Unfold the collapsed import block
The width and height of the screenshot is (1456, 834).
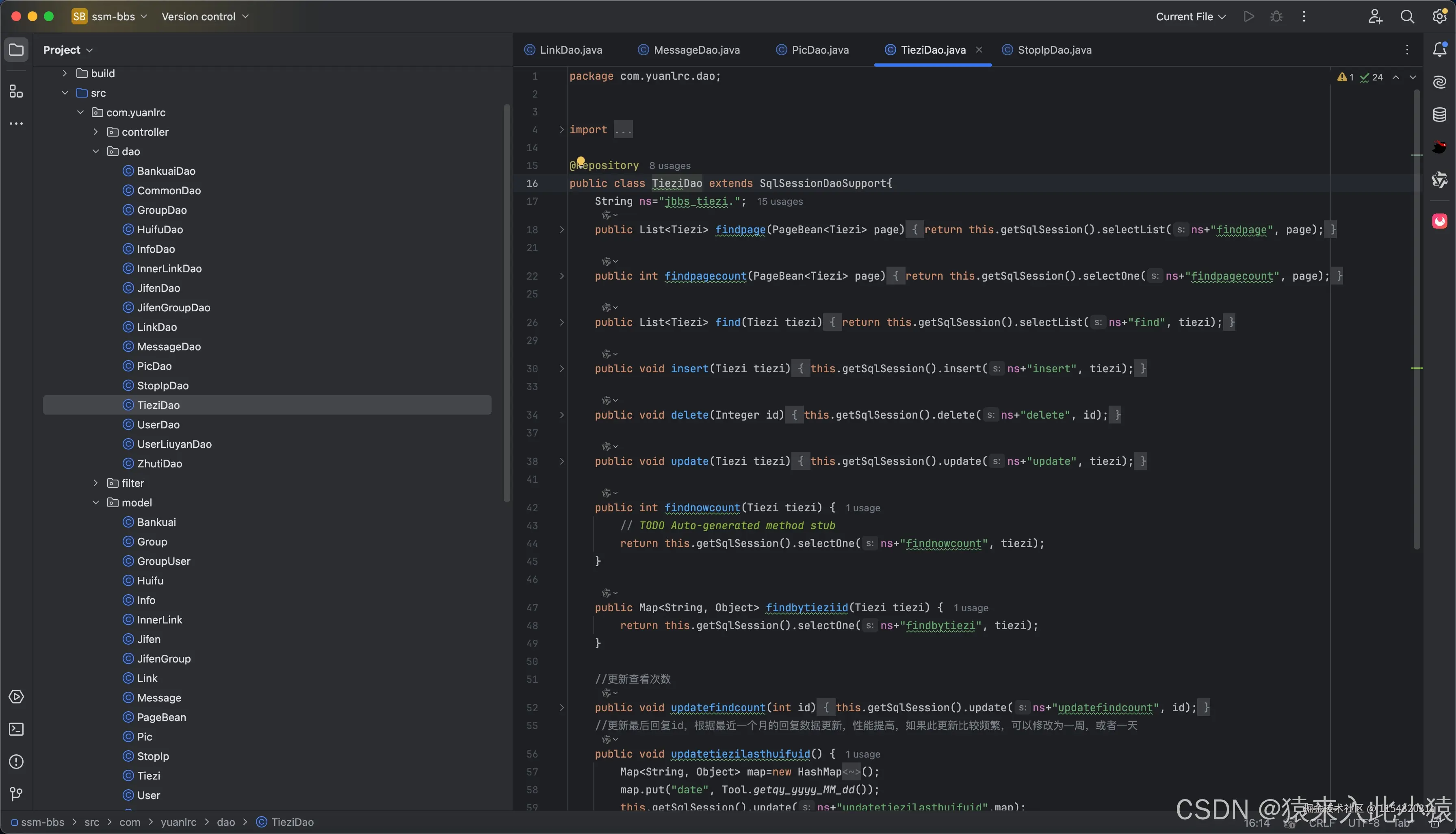pos(562,130)
